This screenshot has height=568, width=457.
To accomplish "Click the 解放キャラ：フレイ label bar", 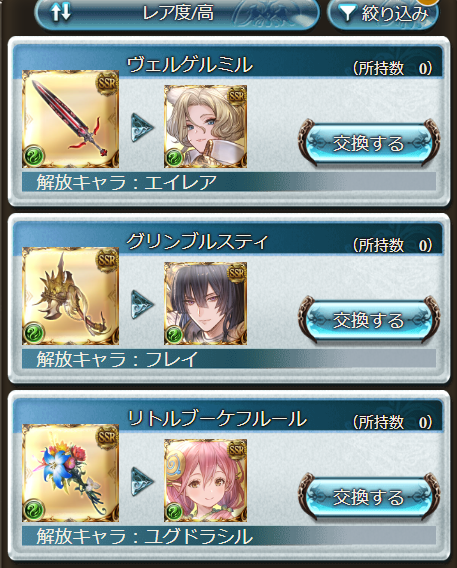I will [229, 359].
